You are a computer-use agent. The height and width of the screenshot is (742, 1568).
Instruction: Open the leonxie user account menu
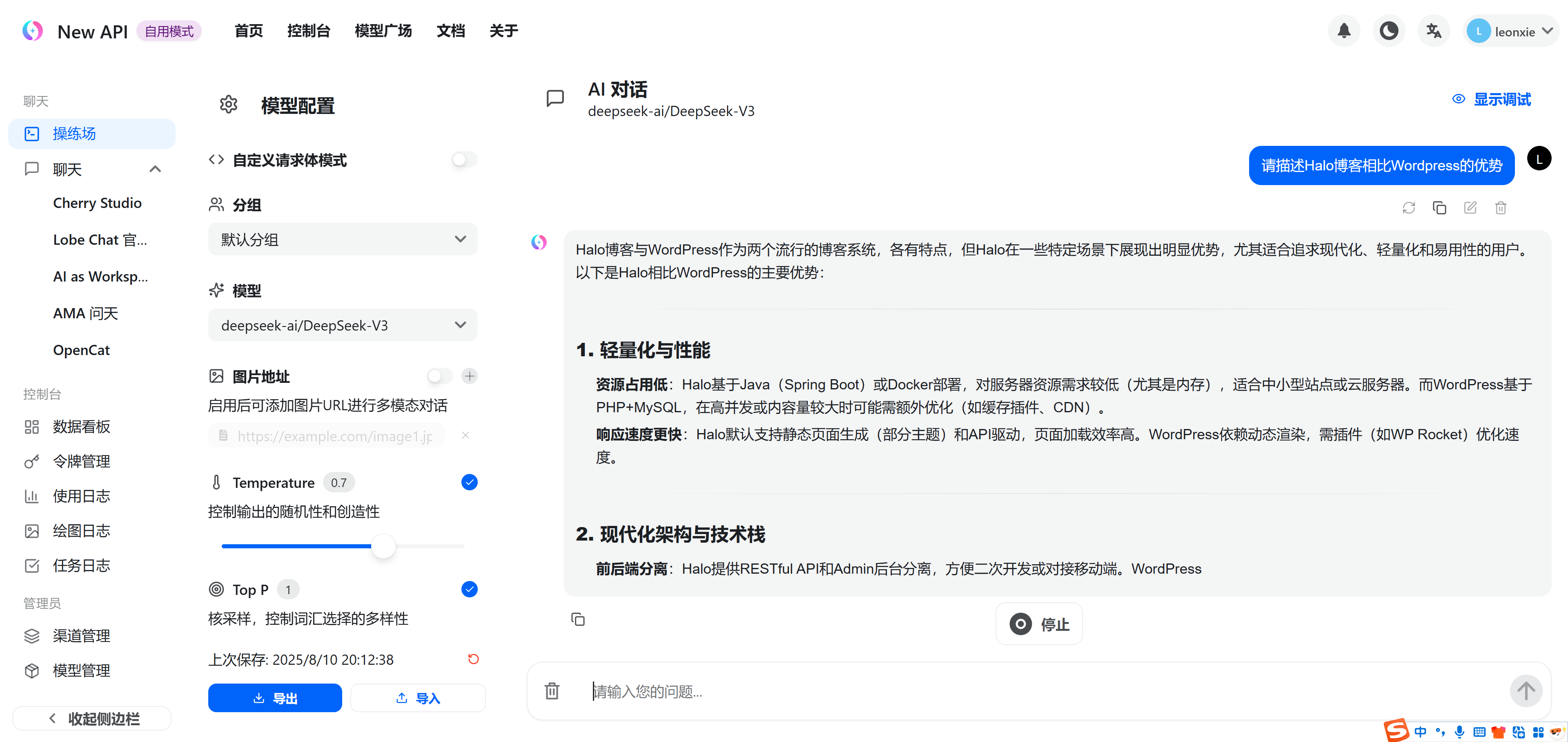[x=1511, y=31]
